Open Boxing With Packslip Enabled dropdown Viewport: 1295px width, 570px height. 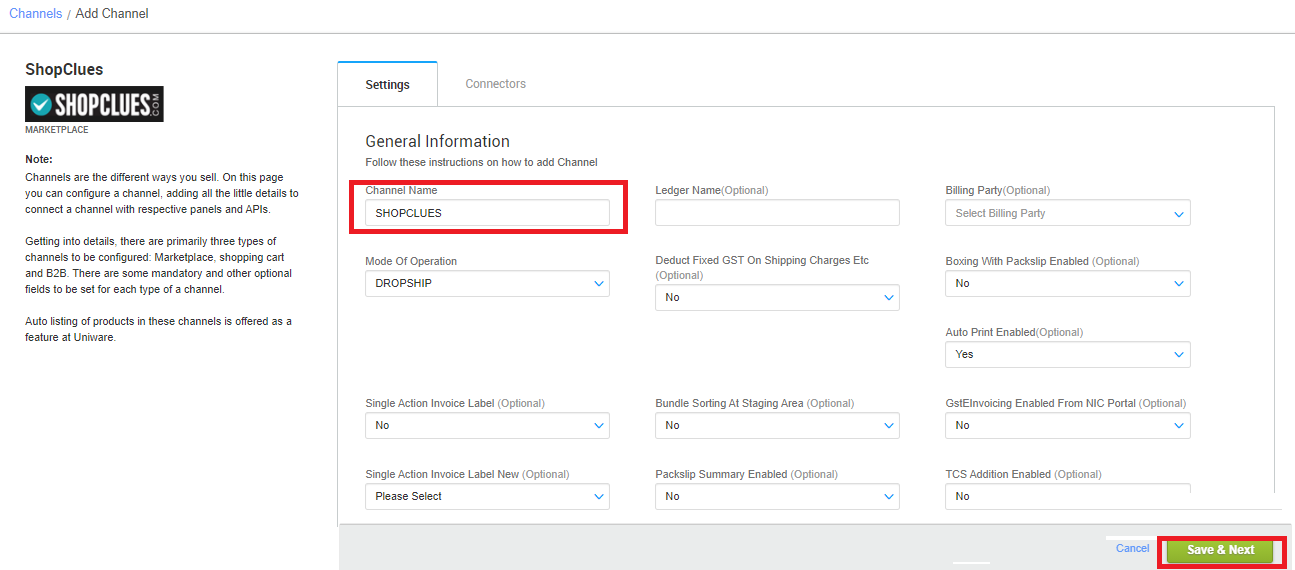coord(1067,283)
